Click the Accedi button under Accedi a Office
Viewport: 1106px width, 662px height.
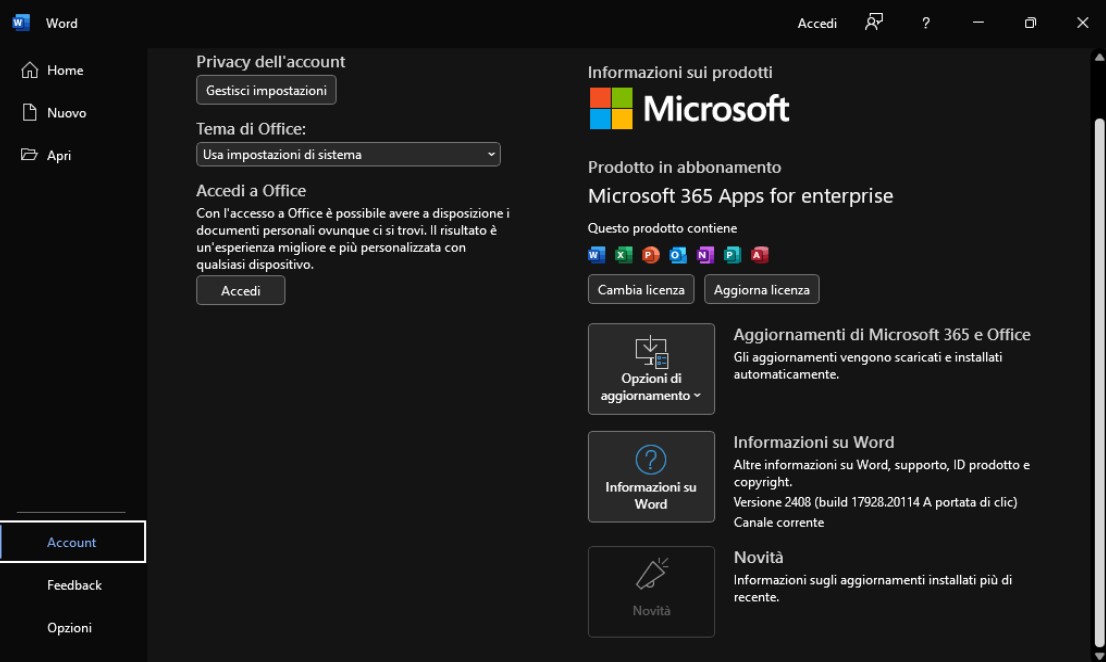(x=241, y=290)
